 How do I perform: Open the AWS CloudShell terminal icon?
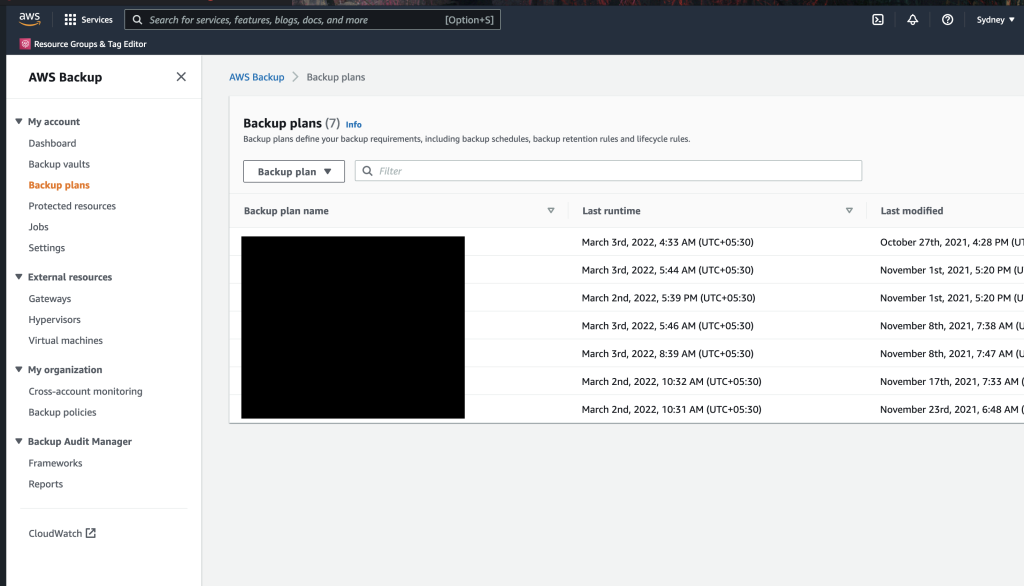[877, 19]
